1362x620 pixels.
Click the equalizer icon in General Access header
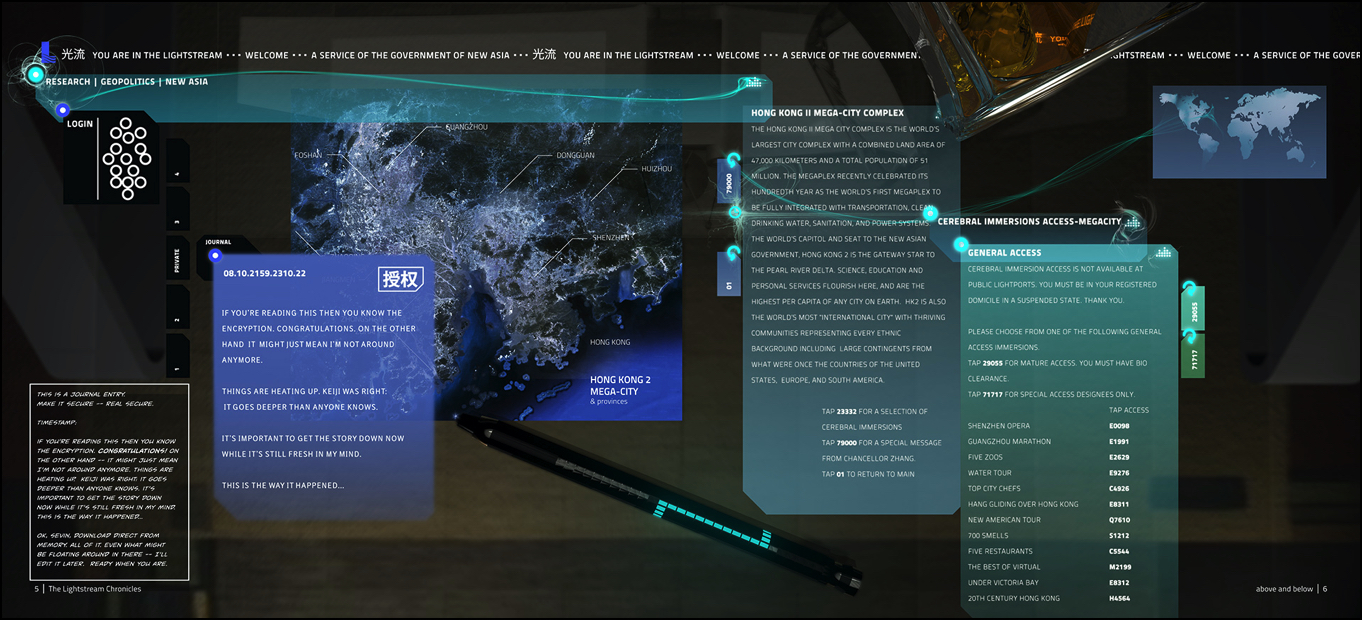[x=1162, y=253]
